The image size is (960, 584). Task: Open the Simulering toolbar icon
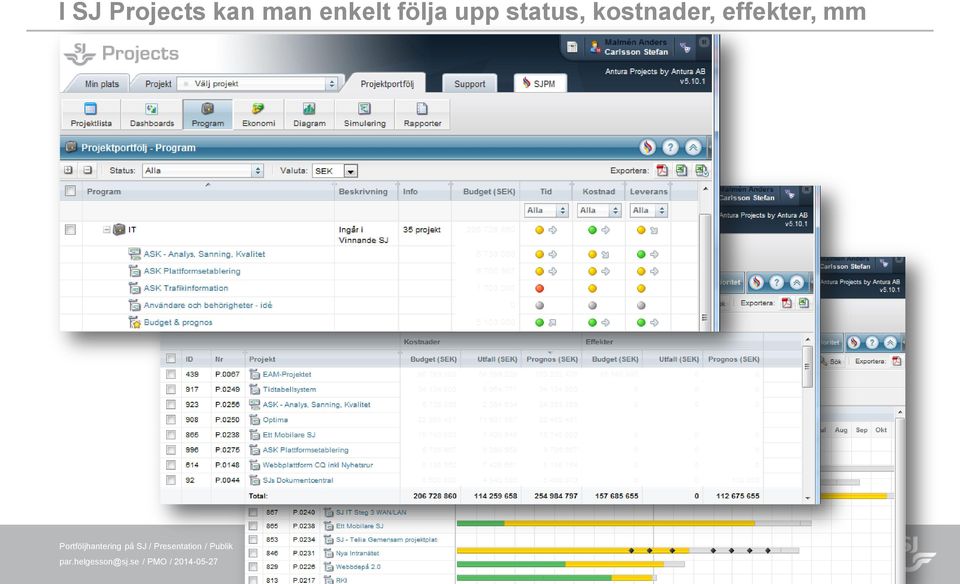(364, 108)
